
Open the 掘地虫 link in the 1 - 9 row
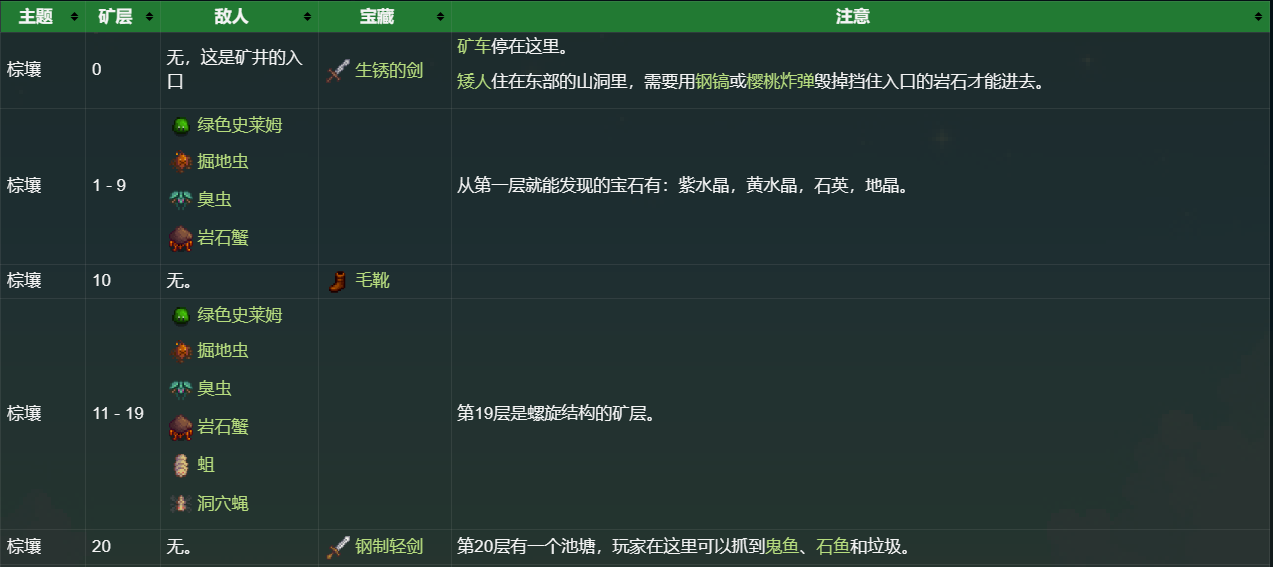click(223, 161)
